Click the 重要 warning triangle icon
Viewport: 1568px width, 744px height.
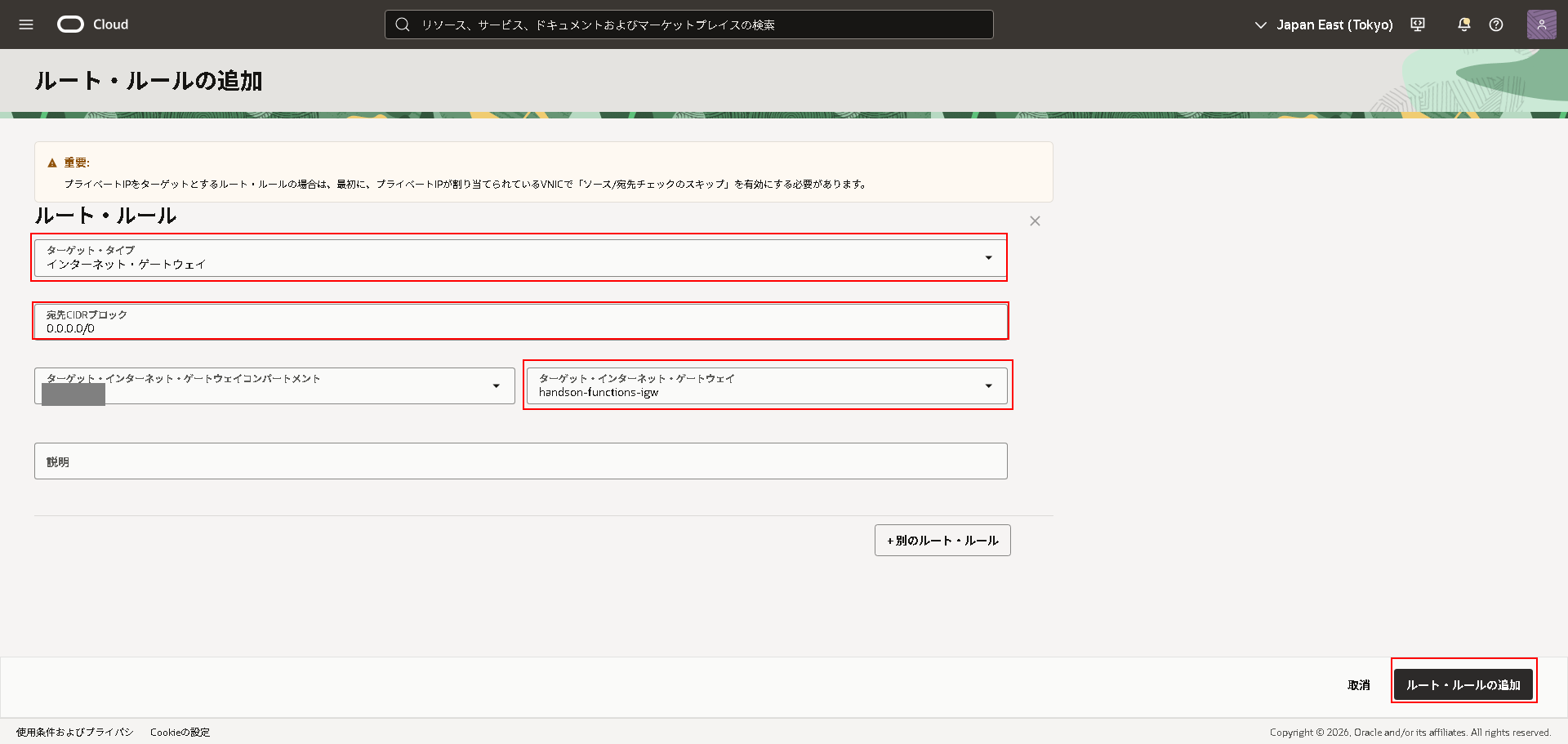tap(52, 163)
